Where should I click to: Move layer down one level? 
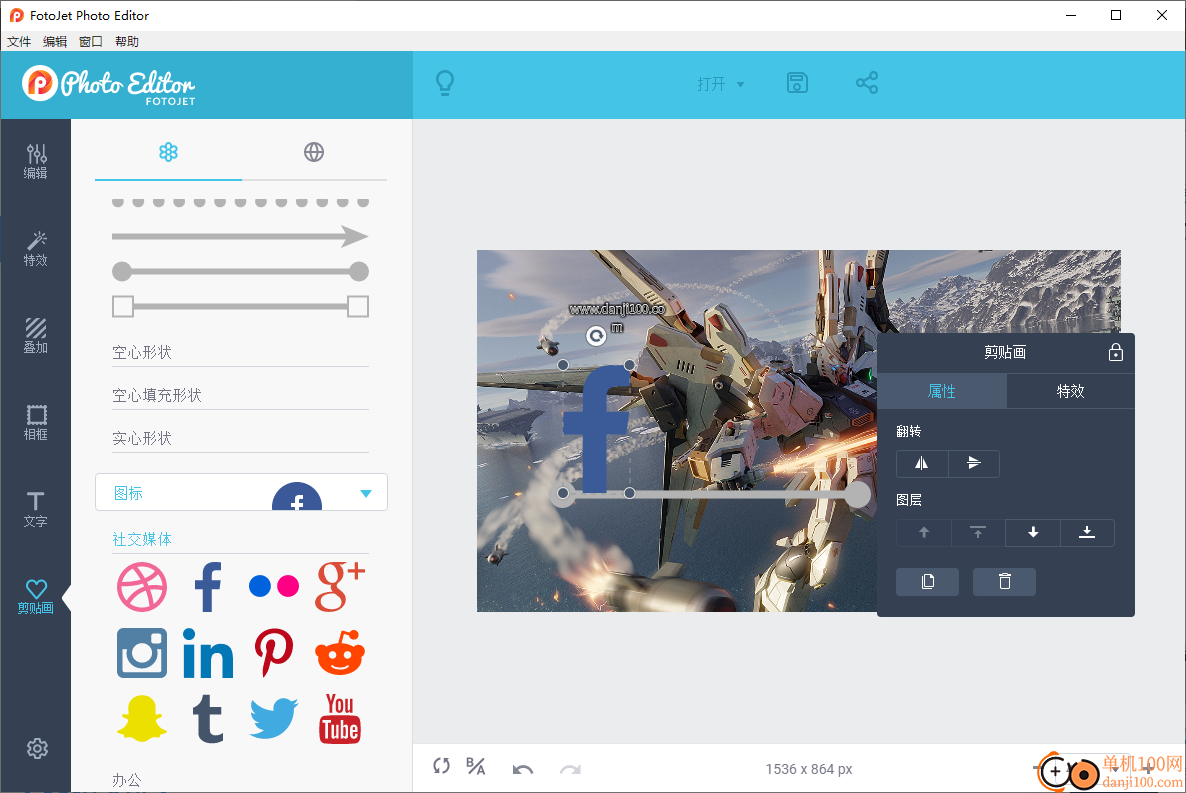click(x=1032, y=533)
